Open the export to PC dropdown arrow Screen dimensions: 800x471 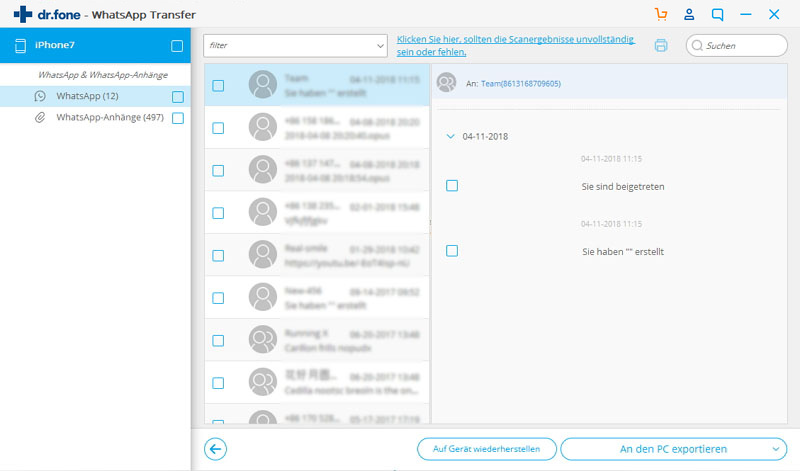click(776, 449)
